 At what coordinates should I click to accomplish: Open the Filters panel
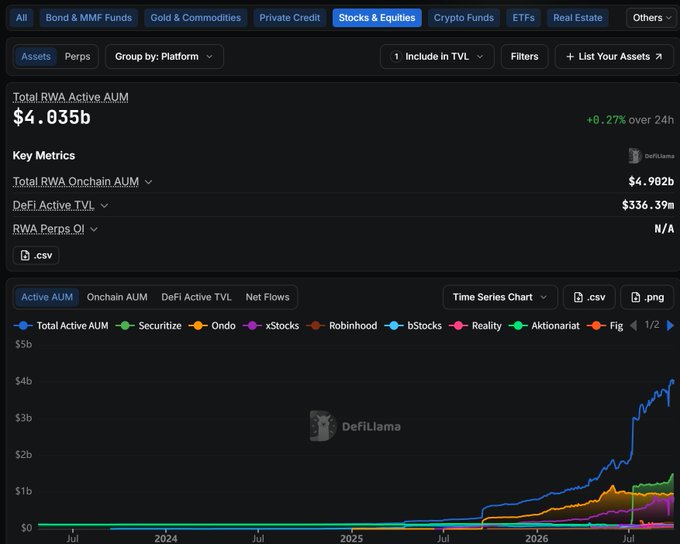pos(524,56)
